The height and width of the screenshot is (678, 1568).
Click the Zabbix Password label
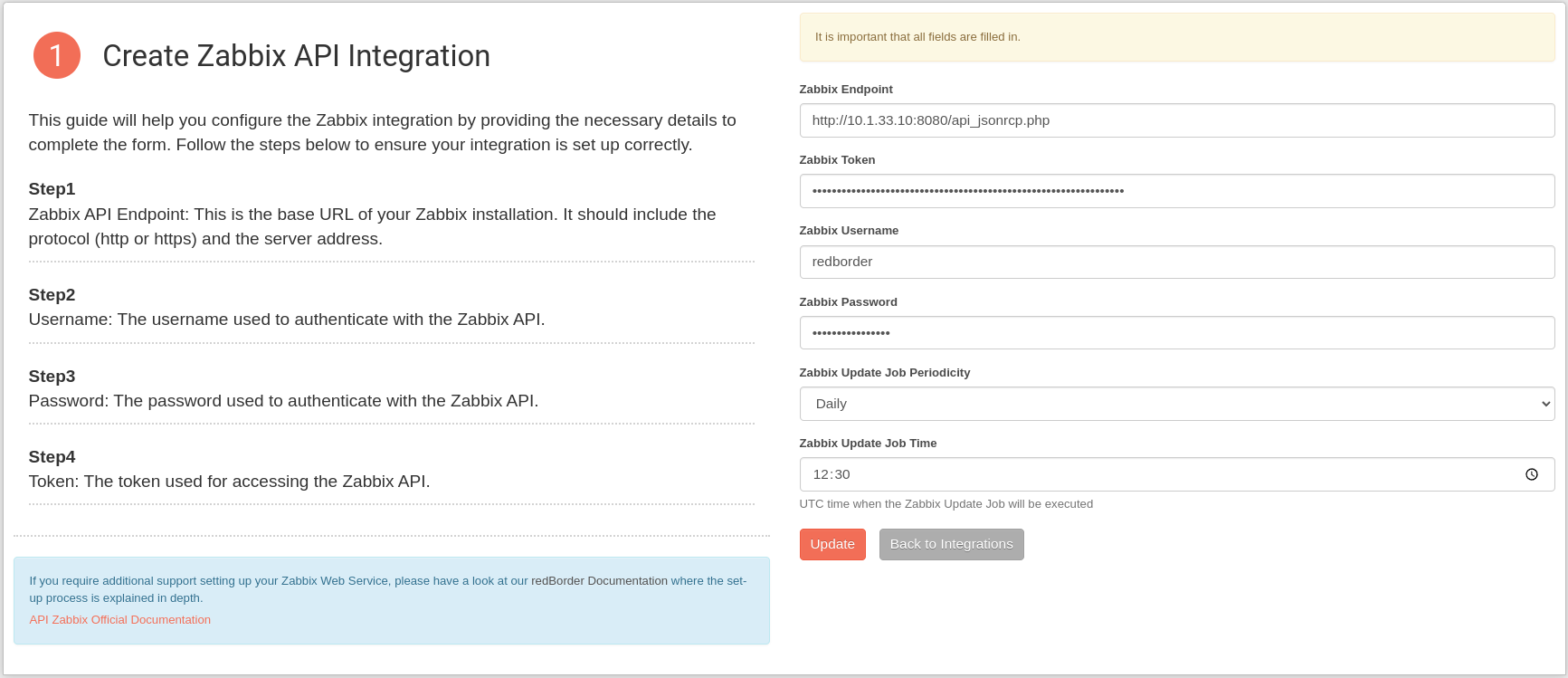click(848, 302)
